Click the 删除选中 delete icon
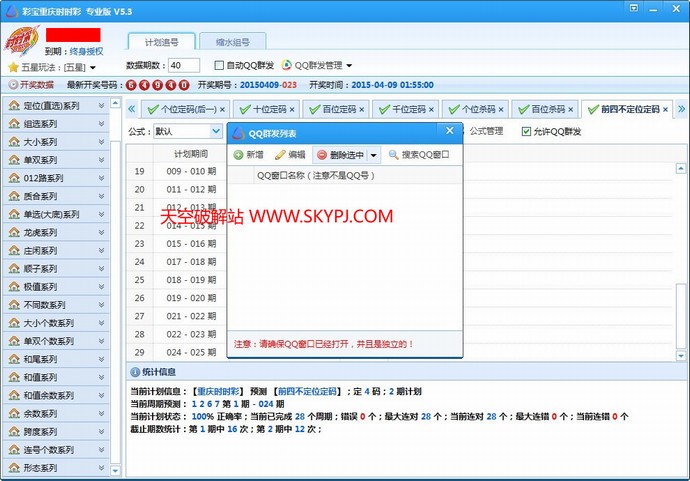 322,155
